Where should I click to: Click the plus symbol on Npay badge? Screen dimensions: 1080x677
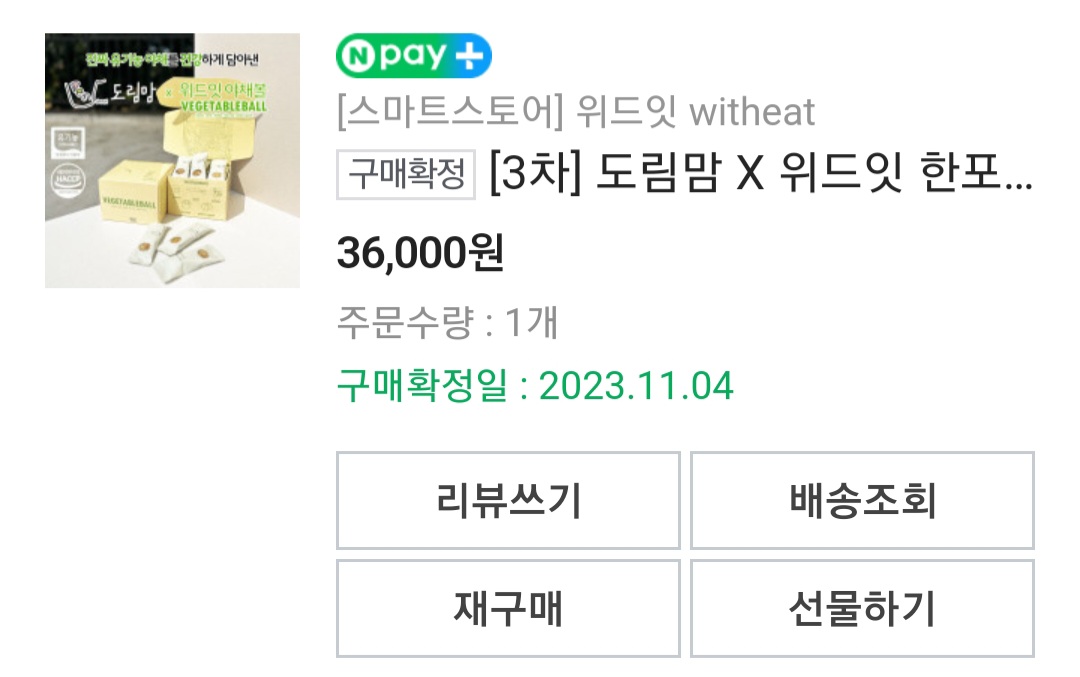click(469, 55)
